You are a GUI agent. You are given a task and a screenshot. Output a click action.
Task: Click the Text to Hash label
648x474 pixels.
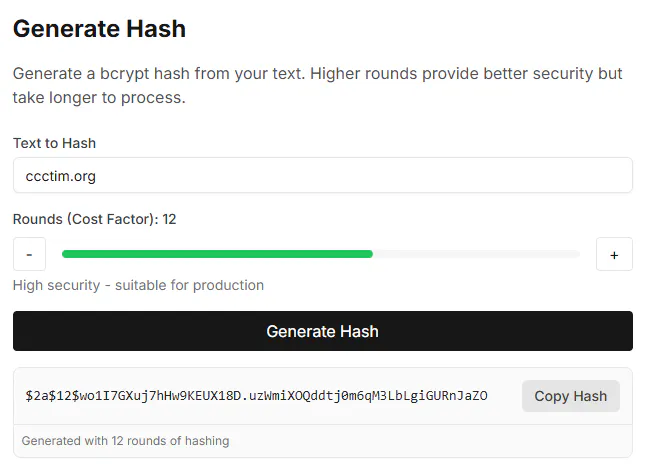(x=55, y=143)
